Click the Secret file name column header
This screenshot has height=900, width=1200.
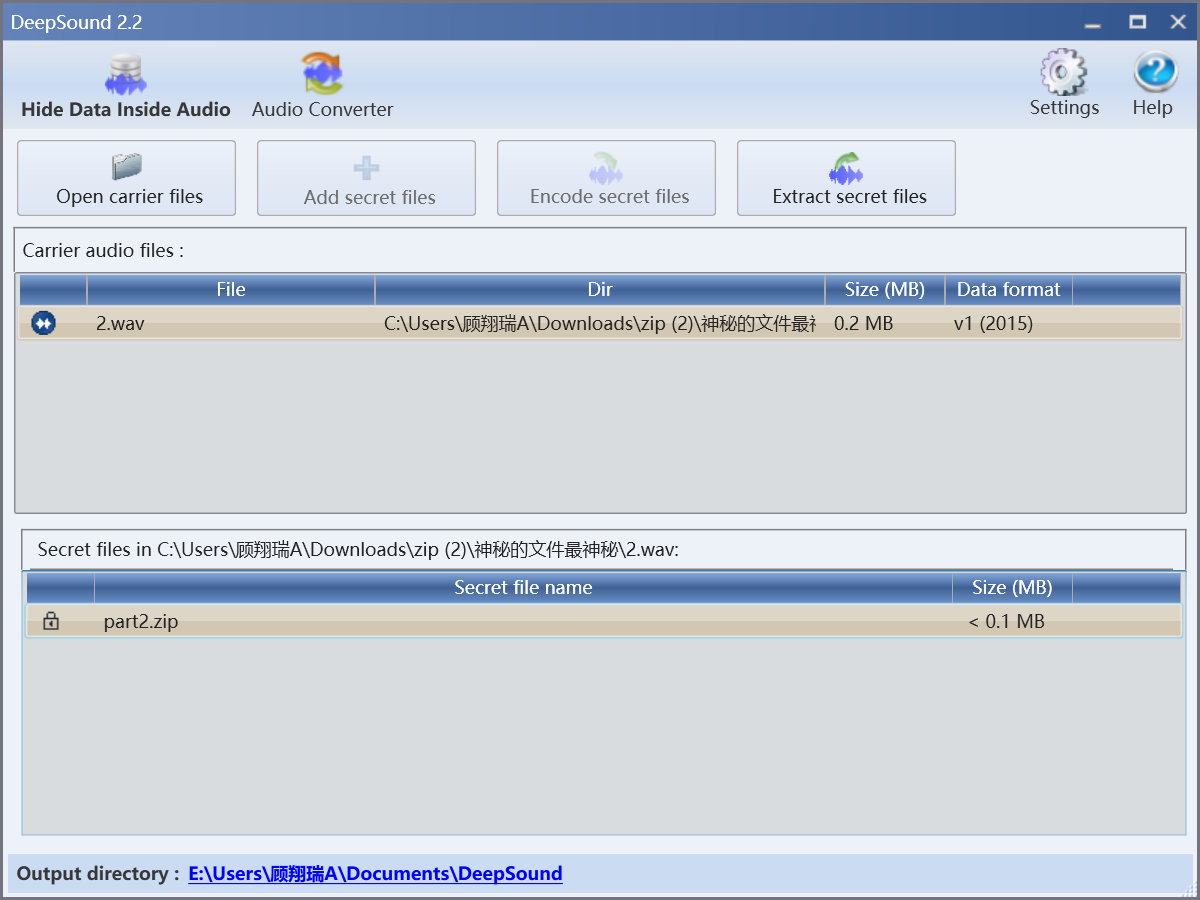click(x=523, y=587)
